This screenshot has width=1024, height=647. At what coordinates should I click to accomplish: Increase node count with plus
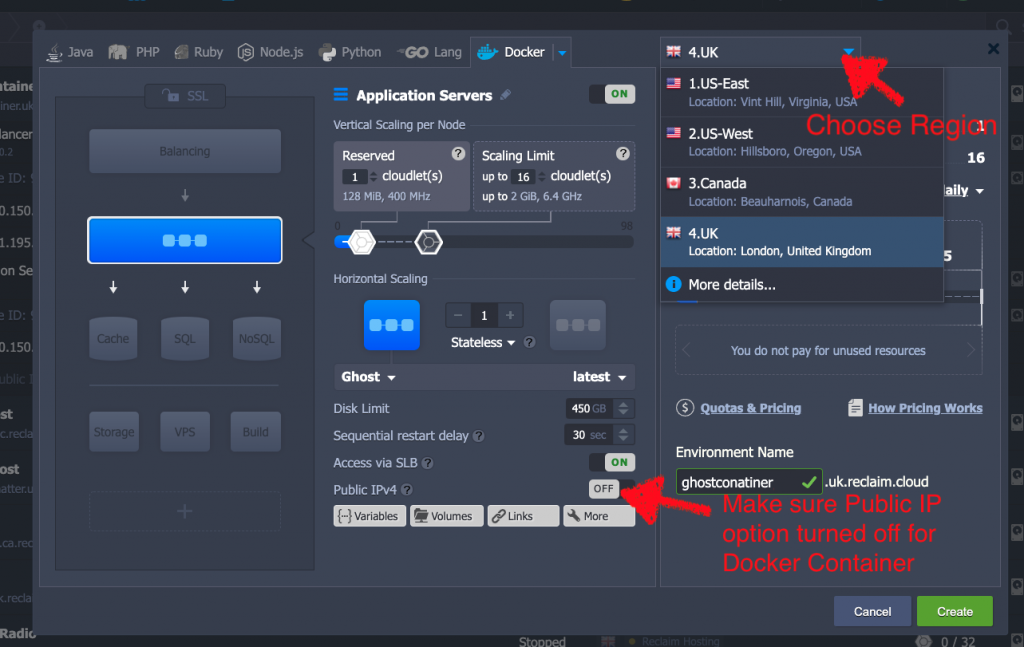(x=510, y=315)
